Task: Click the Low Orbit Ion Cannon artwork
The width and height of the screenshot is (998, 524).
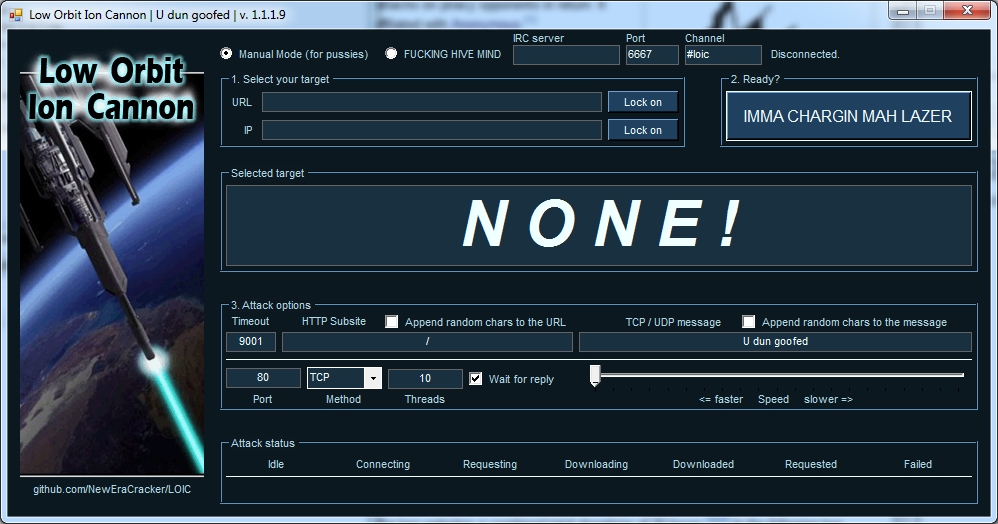Action: tap(112, 264)
